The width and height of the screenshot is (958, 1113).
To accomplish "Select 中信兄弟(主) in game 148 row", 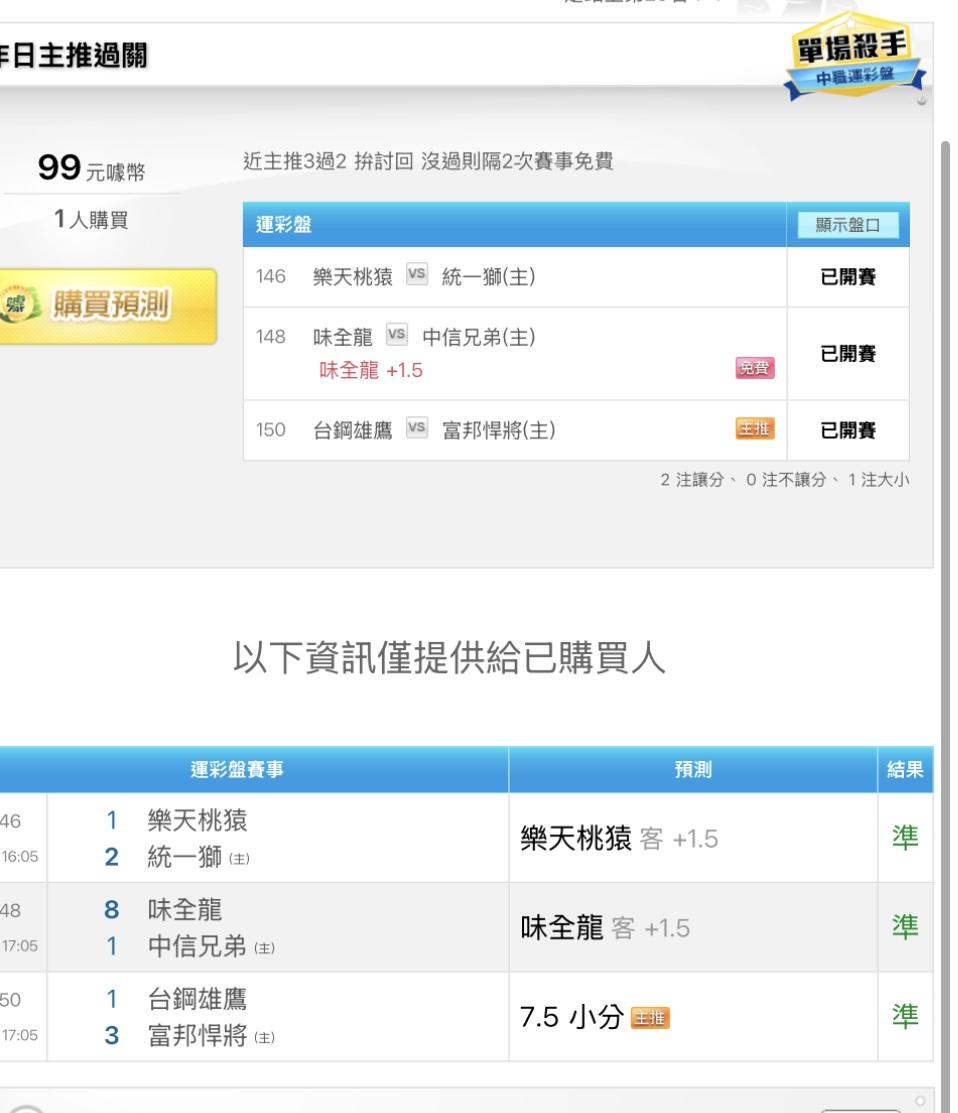I will click(478, 336).
